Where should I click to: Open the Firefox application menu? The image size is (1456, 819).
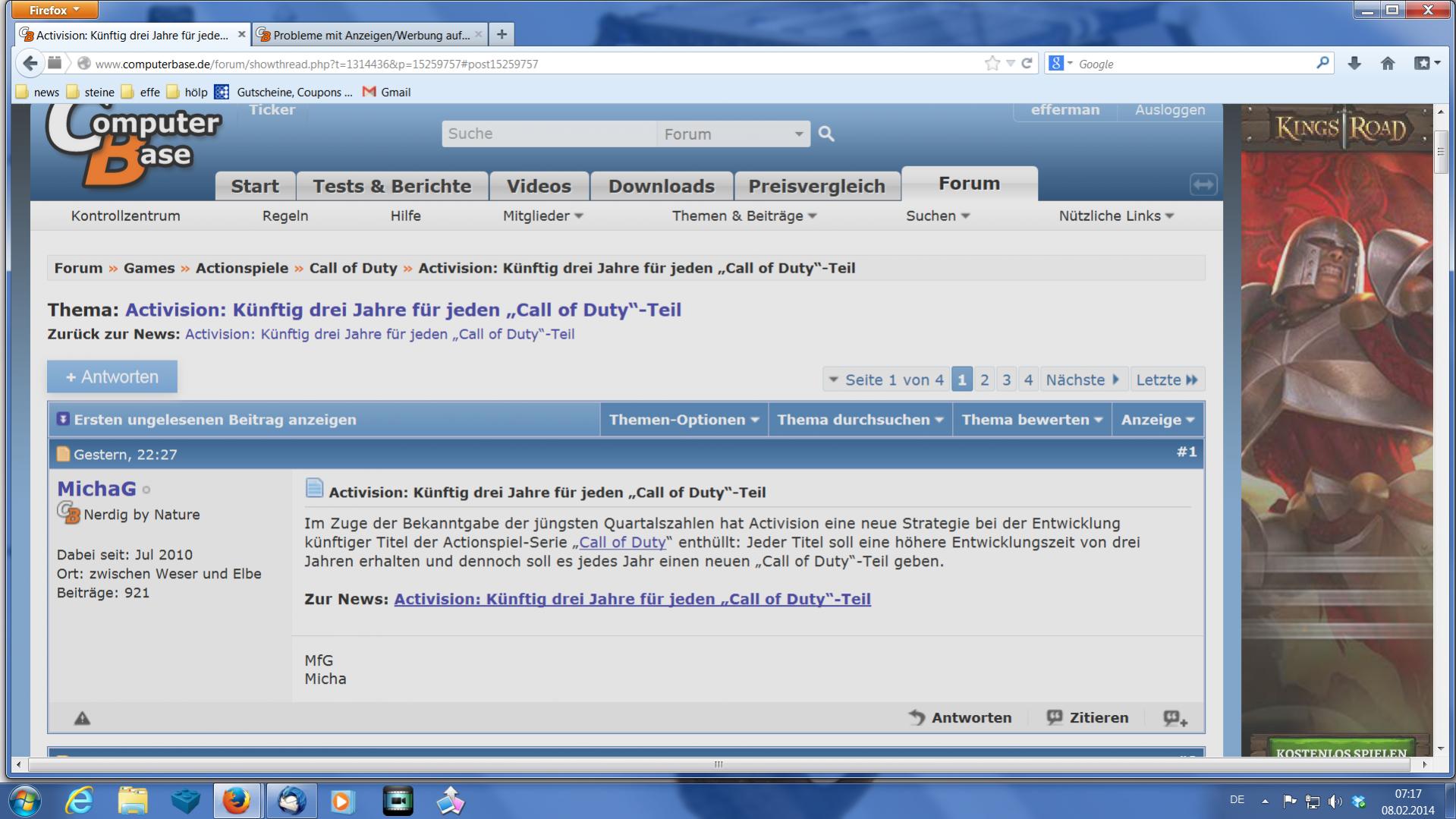[x=55, y=10]
